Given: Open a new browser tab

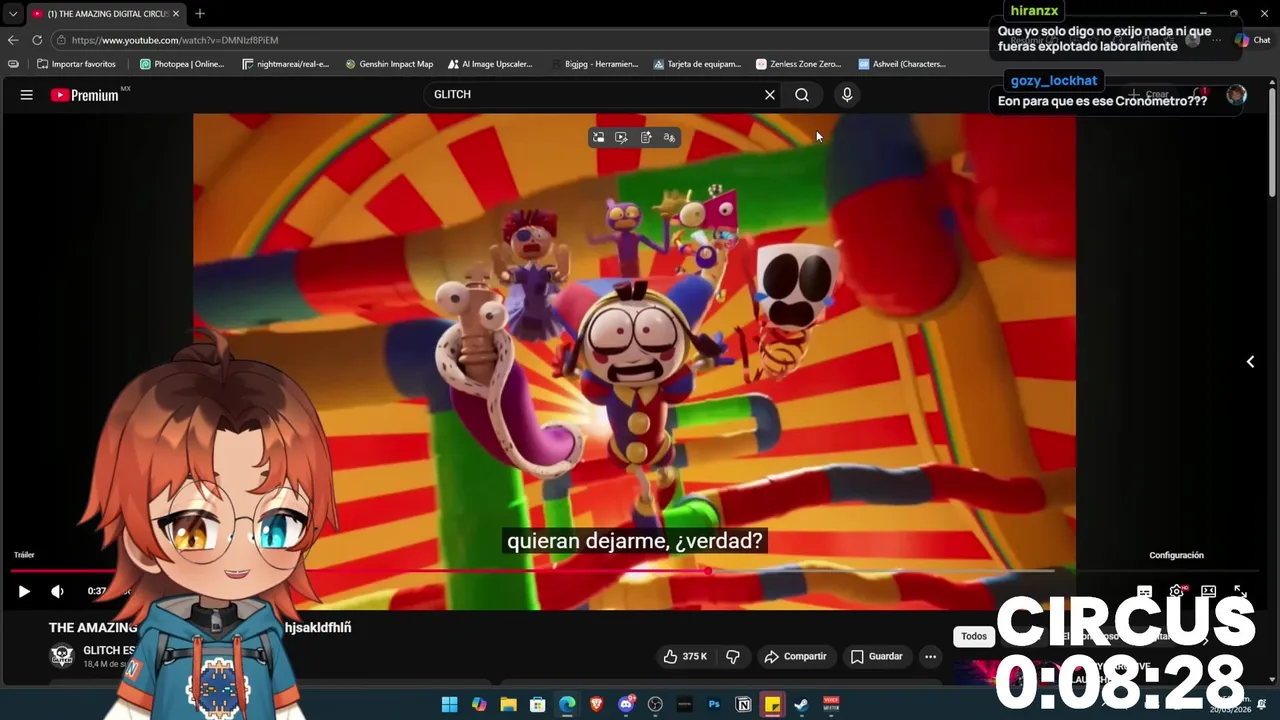Looking at the screenshot, I should 200,14.
